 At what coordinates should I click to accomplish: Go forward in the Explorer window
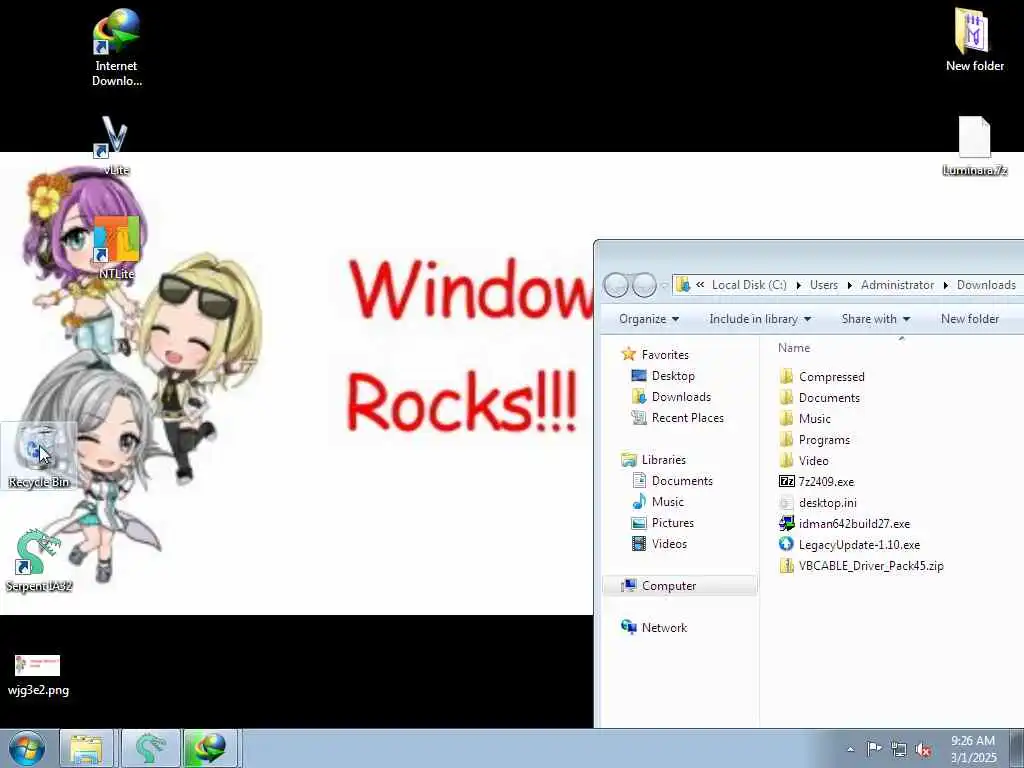tap(645, 285)
